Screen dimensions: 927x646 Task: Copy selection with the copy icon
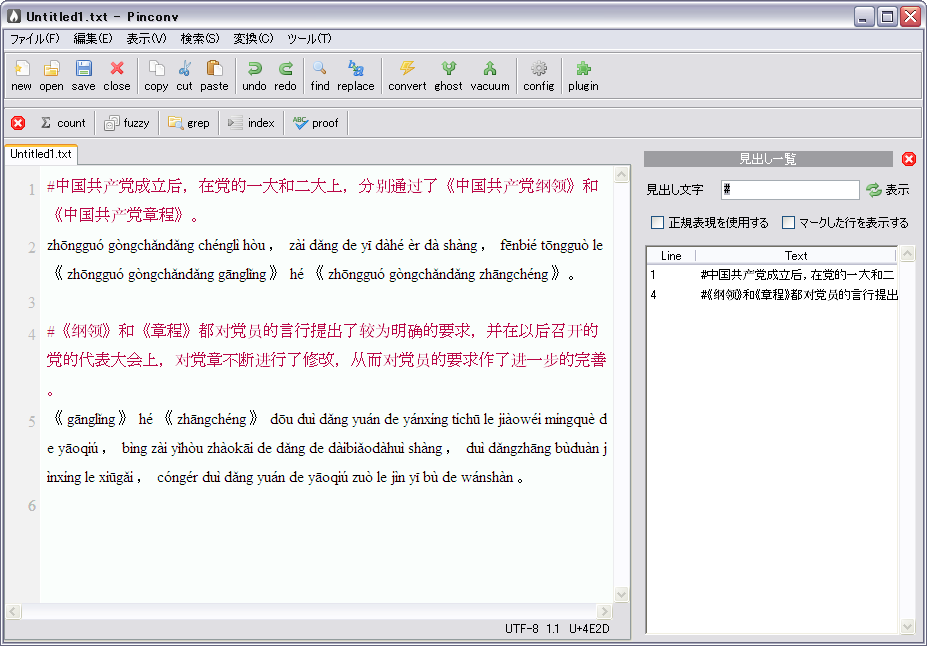(x=156, y=76)
